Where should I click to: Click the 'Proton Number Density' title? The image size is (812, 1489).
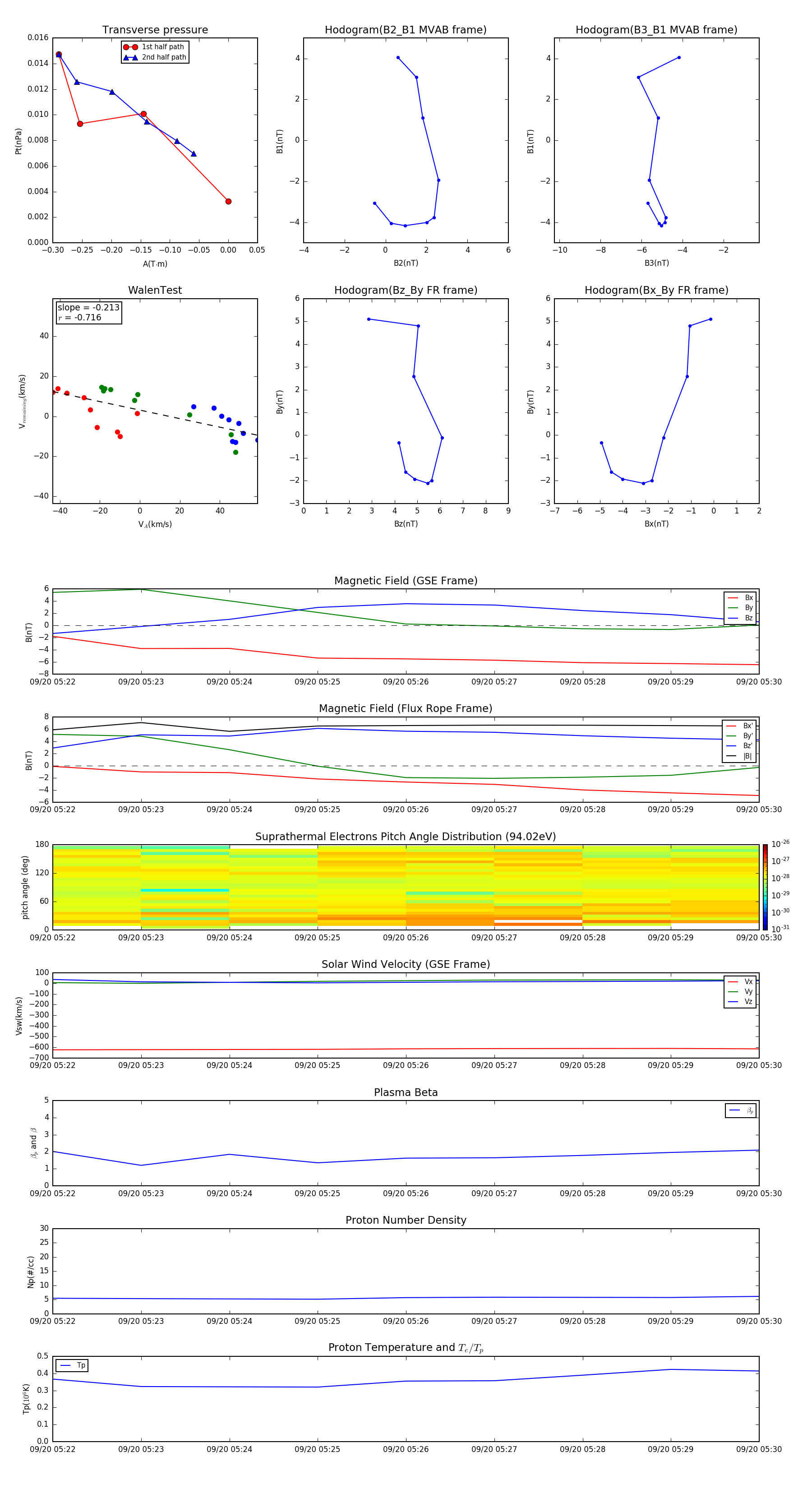(406, 1220)
